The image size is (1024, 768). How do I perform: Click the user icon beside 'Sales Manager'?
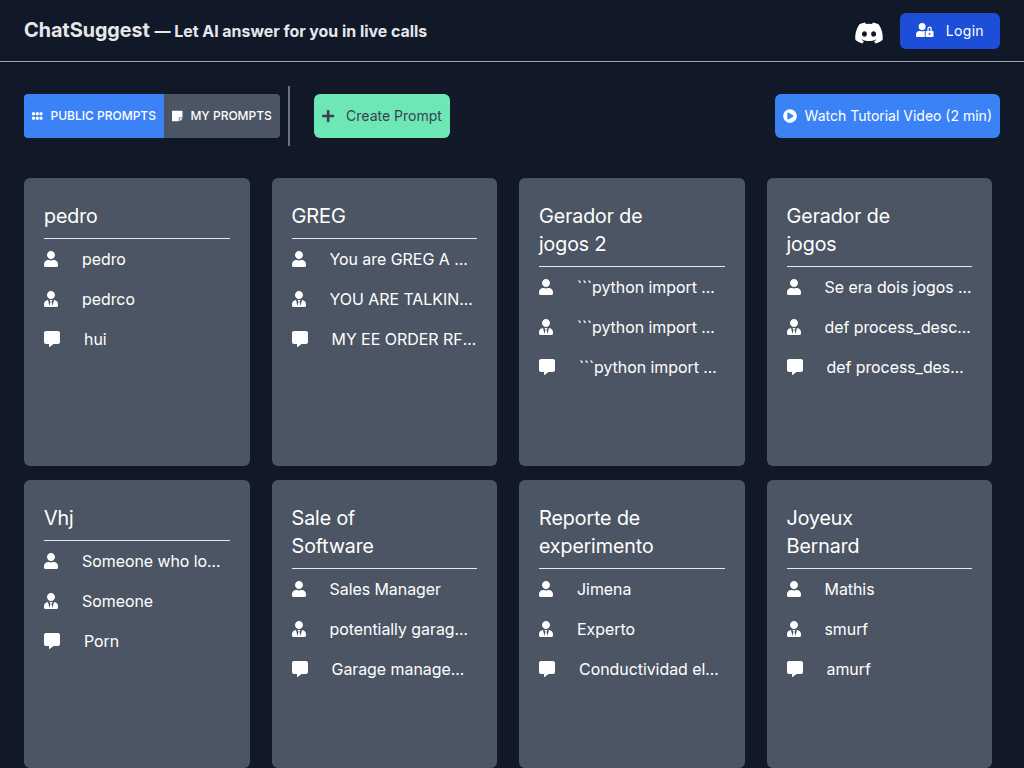tap(299, 589)
